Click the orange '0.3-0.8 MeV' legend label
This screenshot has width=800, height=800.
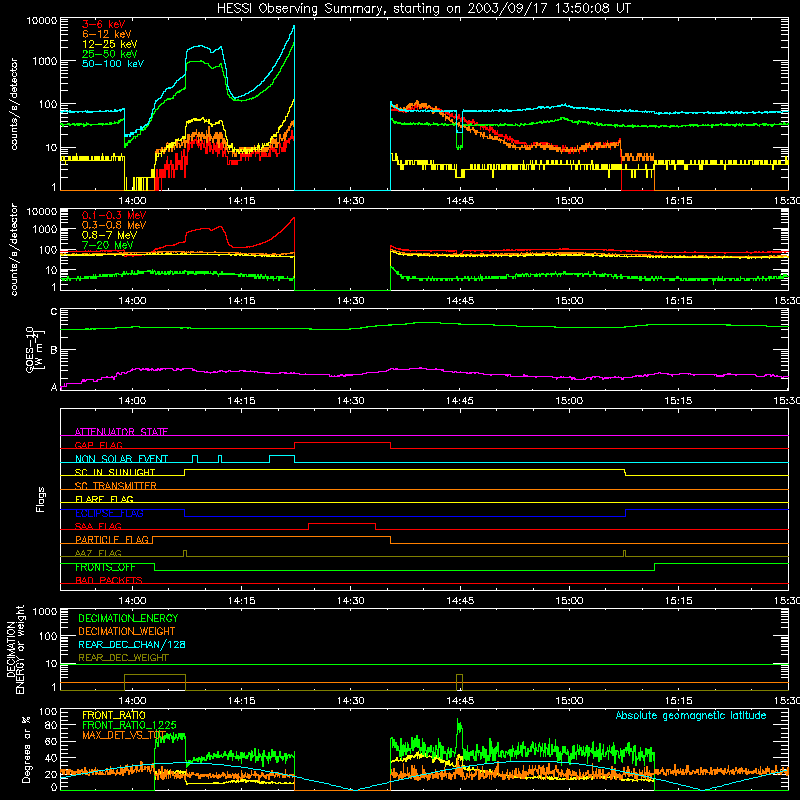[114, 225]
